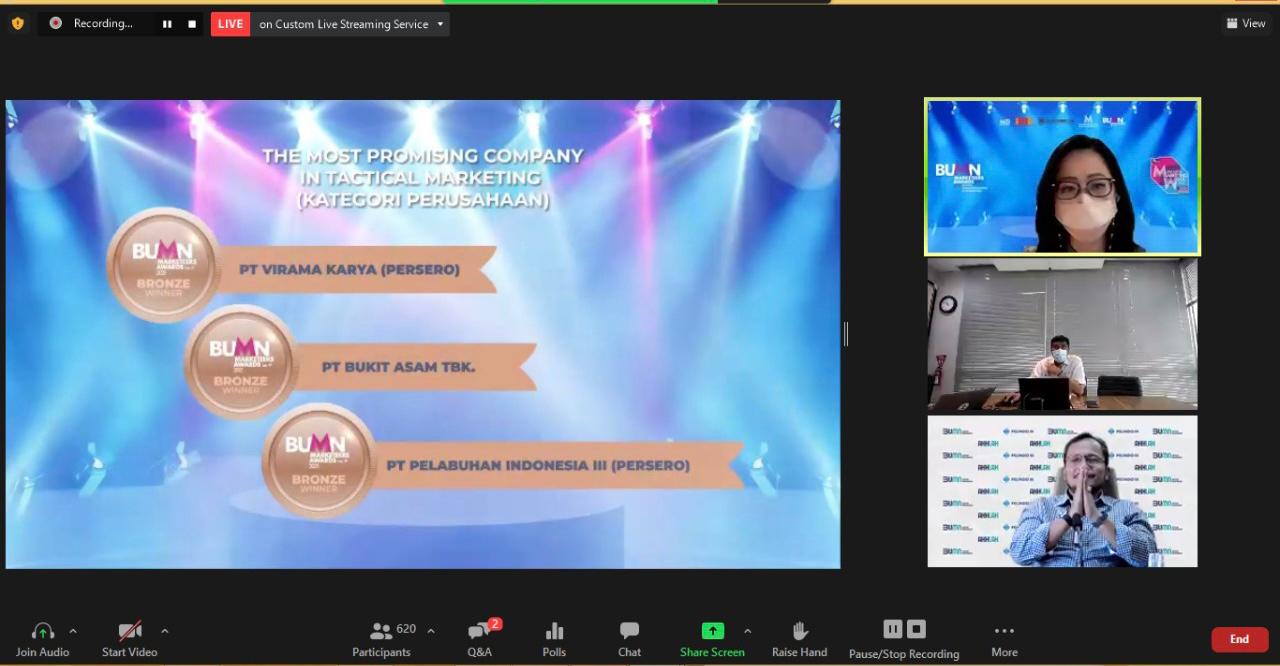Select the office room participant video tile
This screenshot has width=1280, height=666.
click(x=1062, y=334)
